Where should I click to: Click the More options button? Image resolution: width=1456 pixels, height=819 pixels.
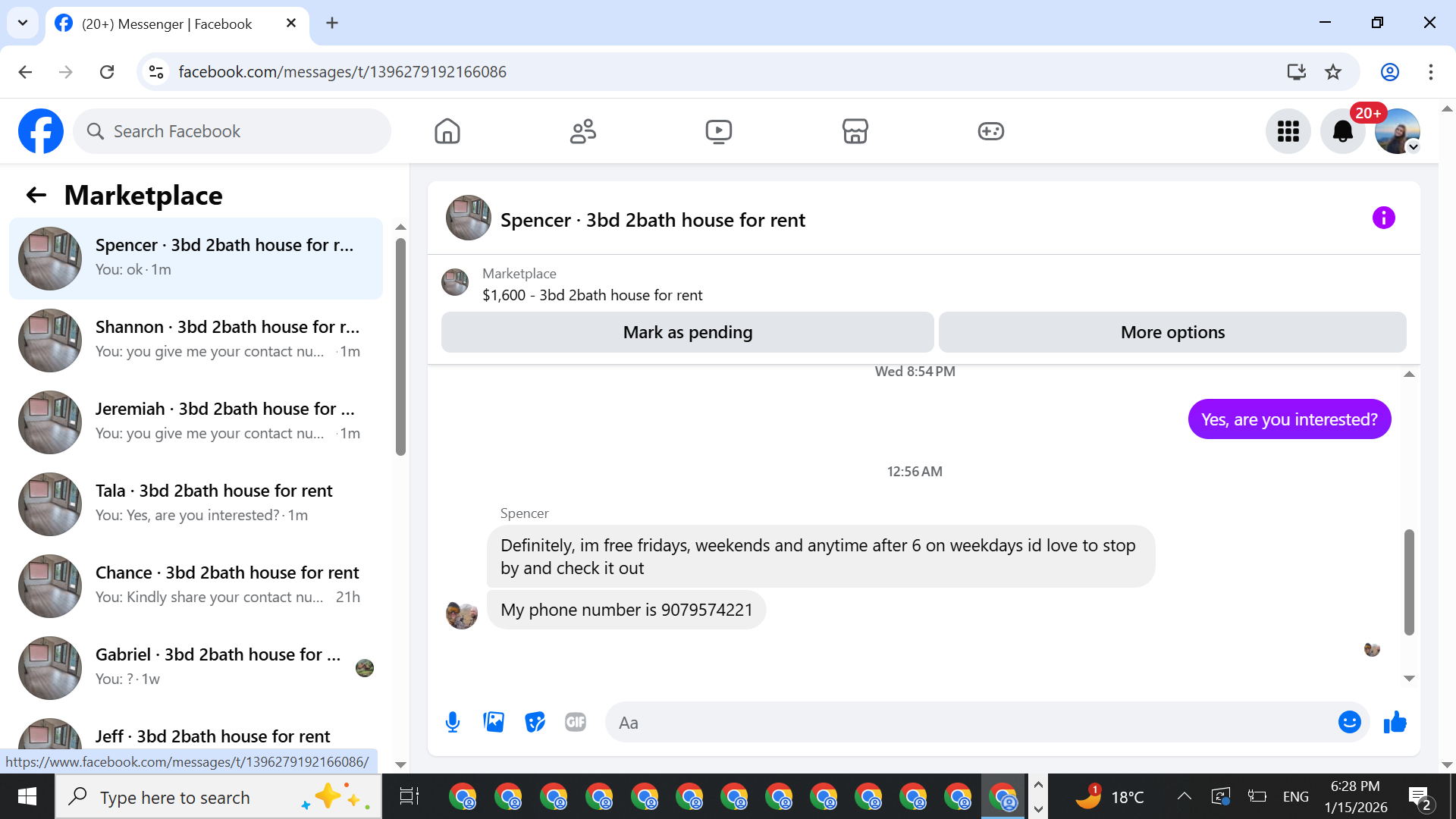[x=1172, y=332]
